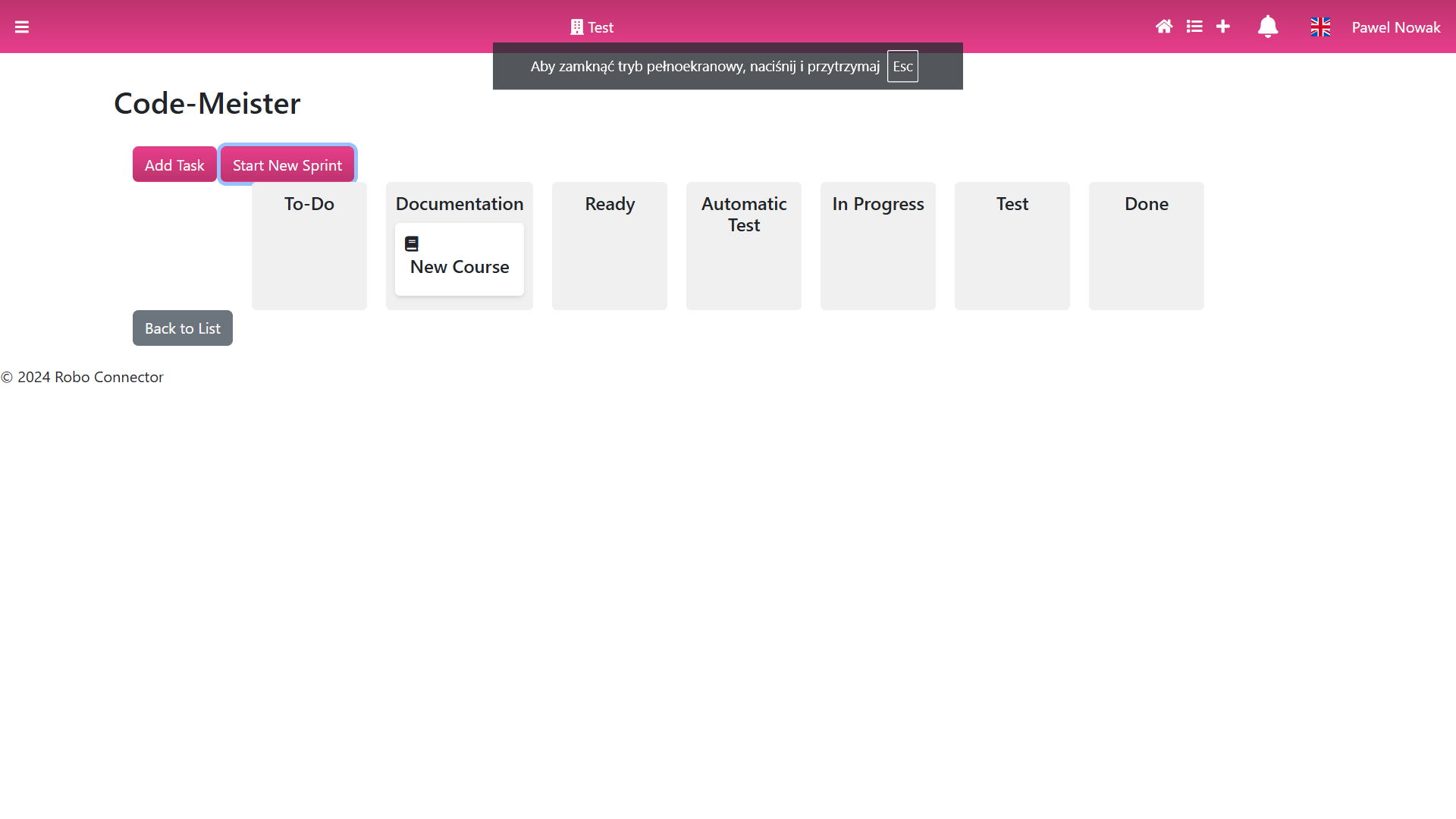1456x819 pixels.
Task: Click the Code-Meister project heading
Action: pyautogui.click(x=206, y=102)
